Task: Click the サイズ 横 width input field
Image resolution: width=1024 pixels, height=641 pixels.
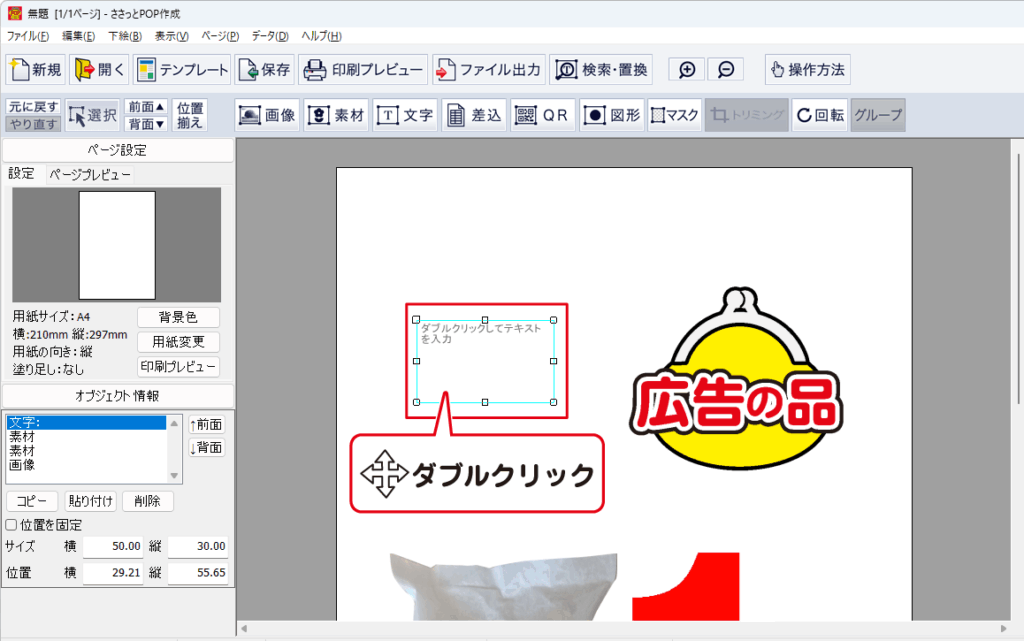Action: pos(113,547)
